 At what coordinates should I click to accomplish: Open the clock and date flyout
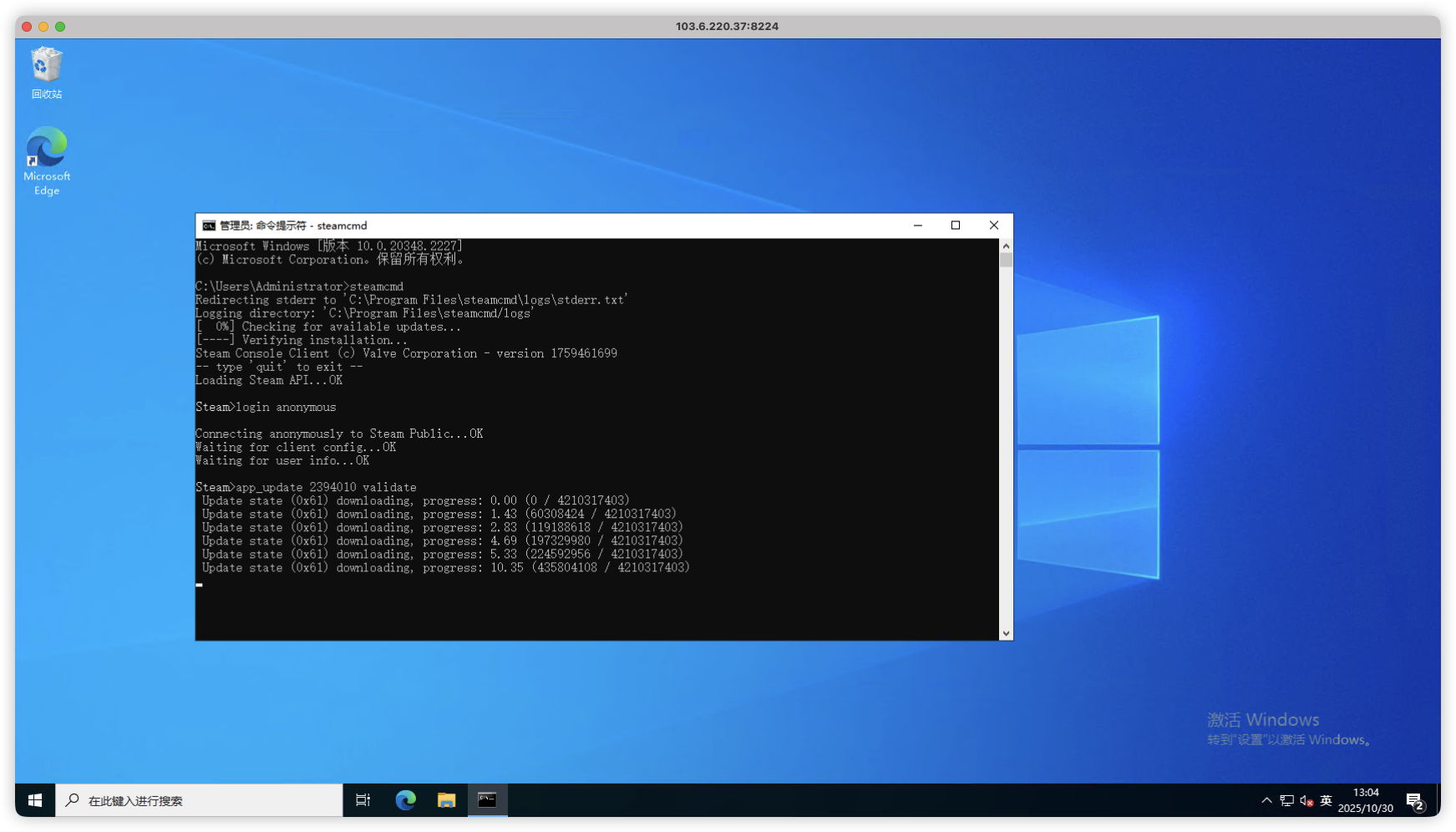point(1366,800)
